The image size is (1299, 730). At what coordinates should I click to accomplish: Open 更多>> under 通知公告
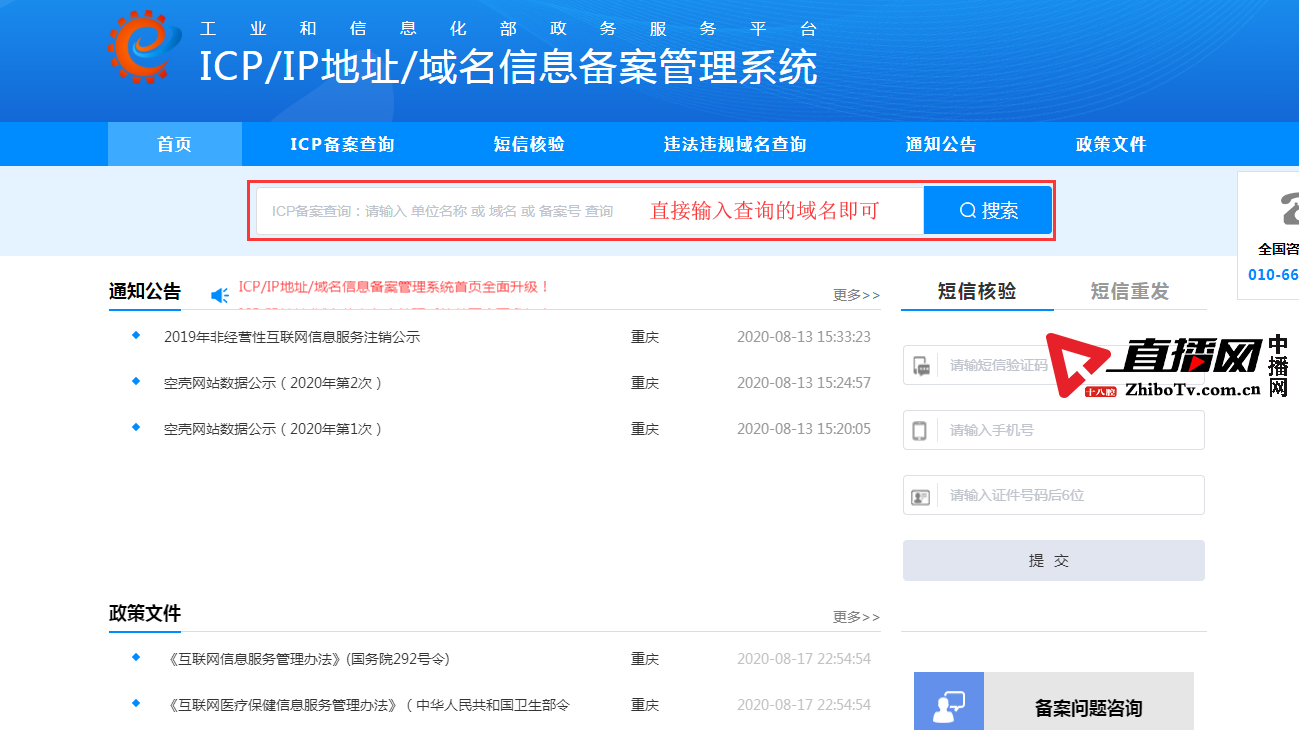tap(855, 295)
